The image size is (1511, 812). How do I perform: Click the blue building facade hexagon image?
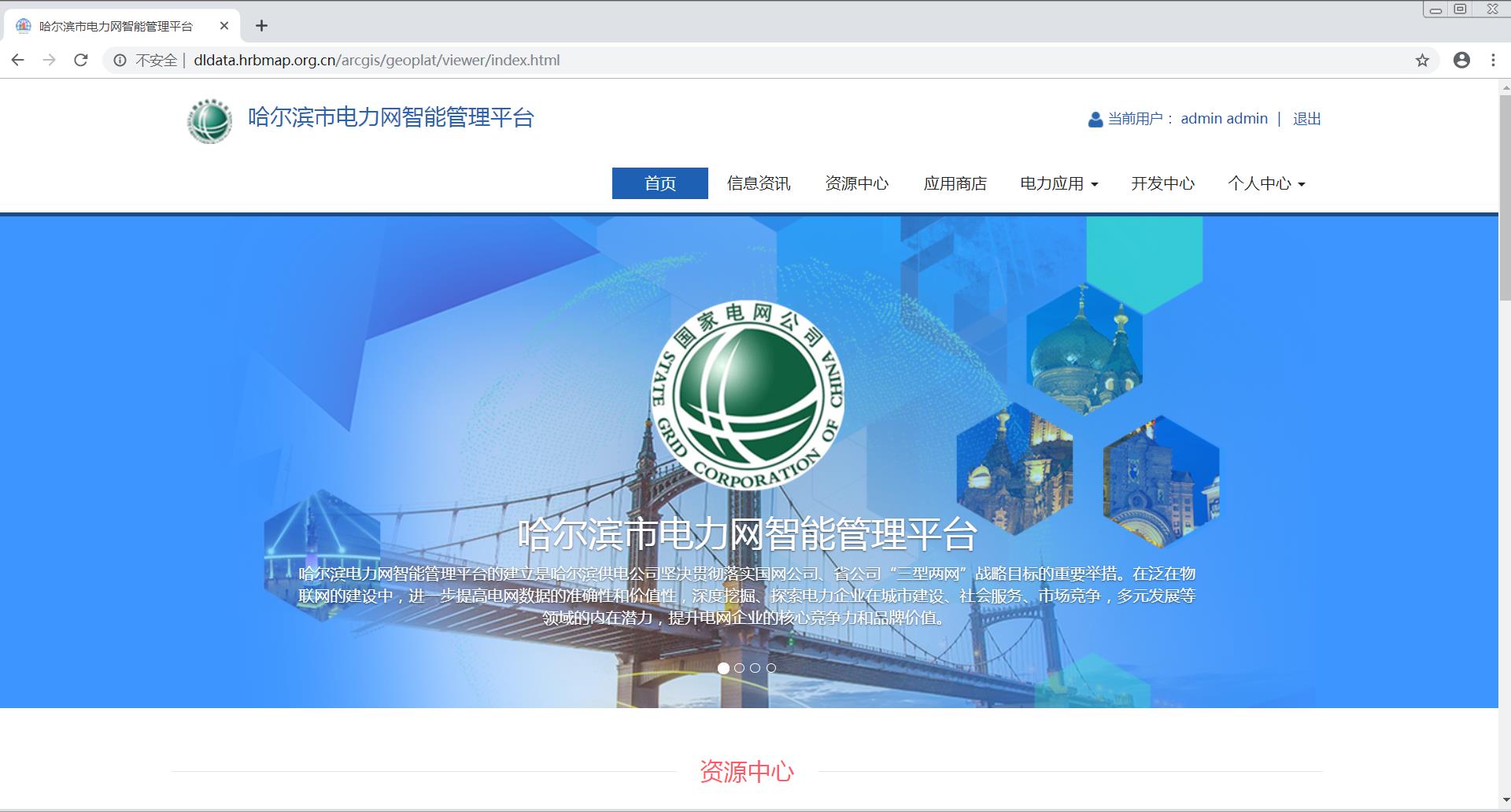[1162, 482]
